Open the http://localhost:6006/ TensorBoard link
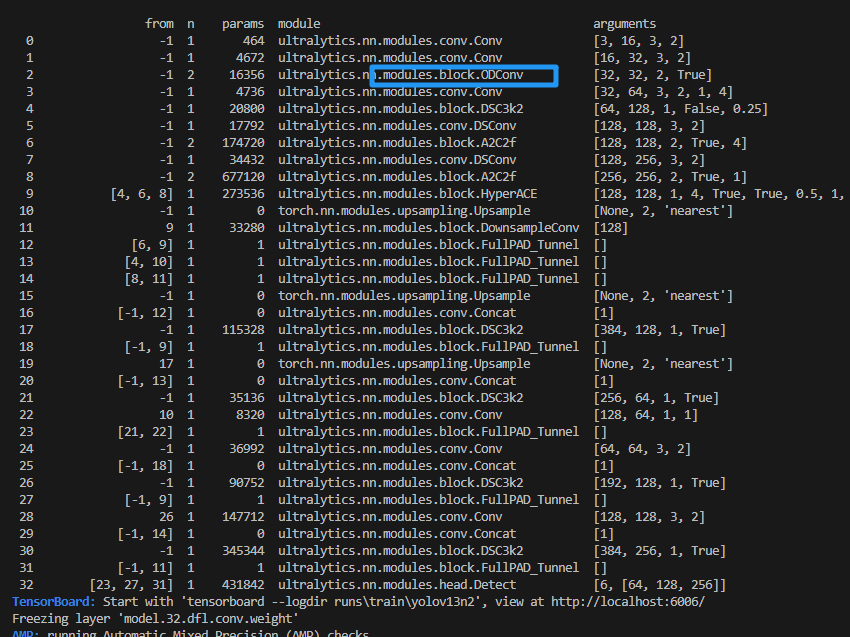Screen dimensions: 850x637 (628, 602)
